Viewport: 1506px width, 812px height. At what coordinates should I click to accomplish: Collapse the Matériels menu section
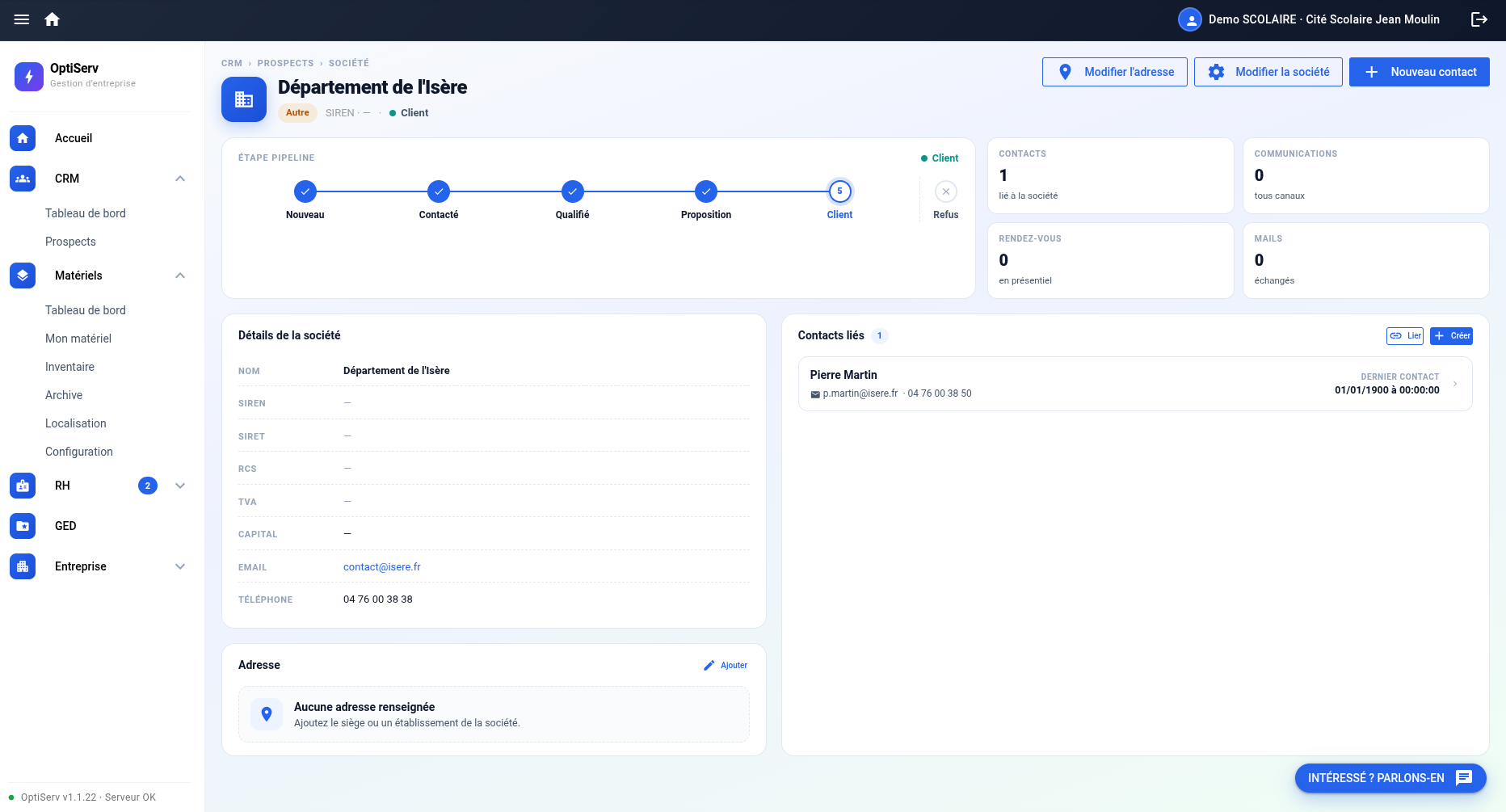180,276
